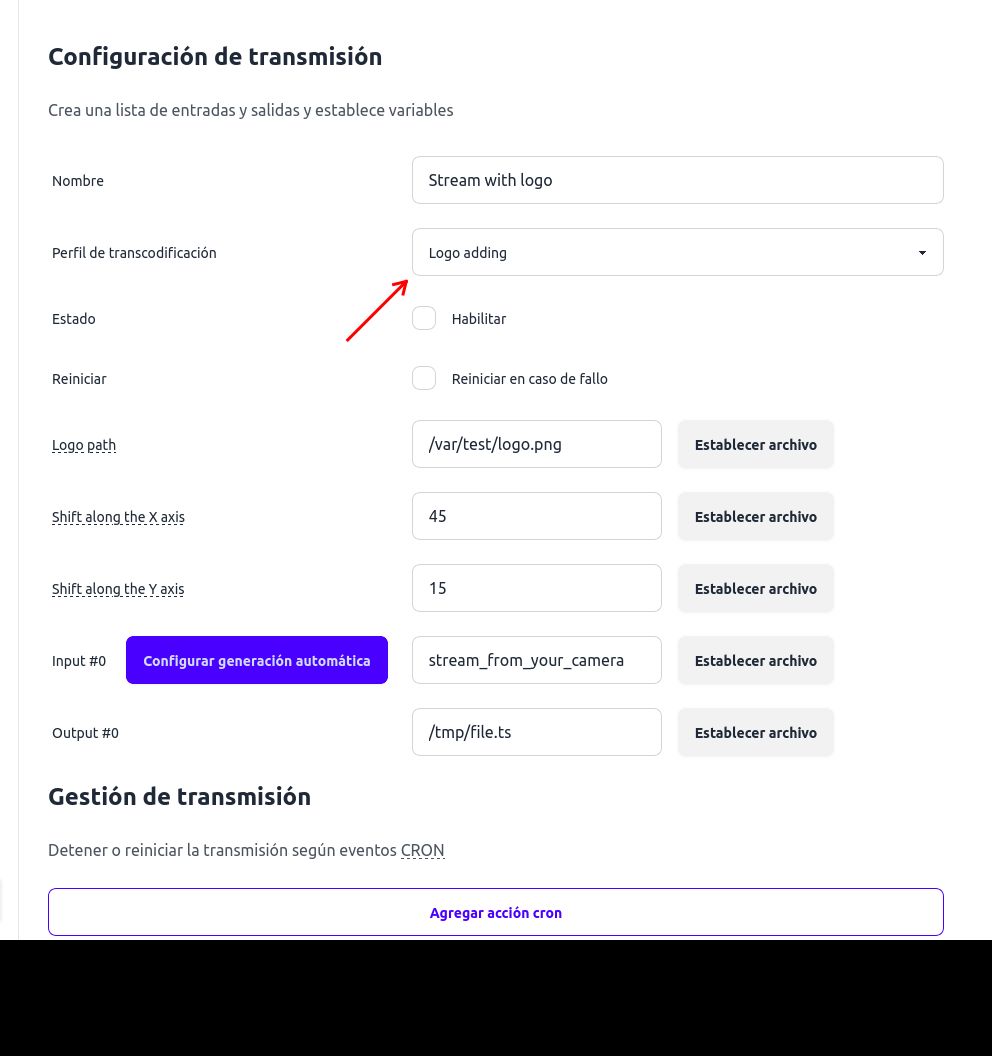Check Reiniciar en caso de fallo
Viewport: 992px width, 1056px height.
(423, 378)
